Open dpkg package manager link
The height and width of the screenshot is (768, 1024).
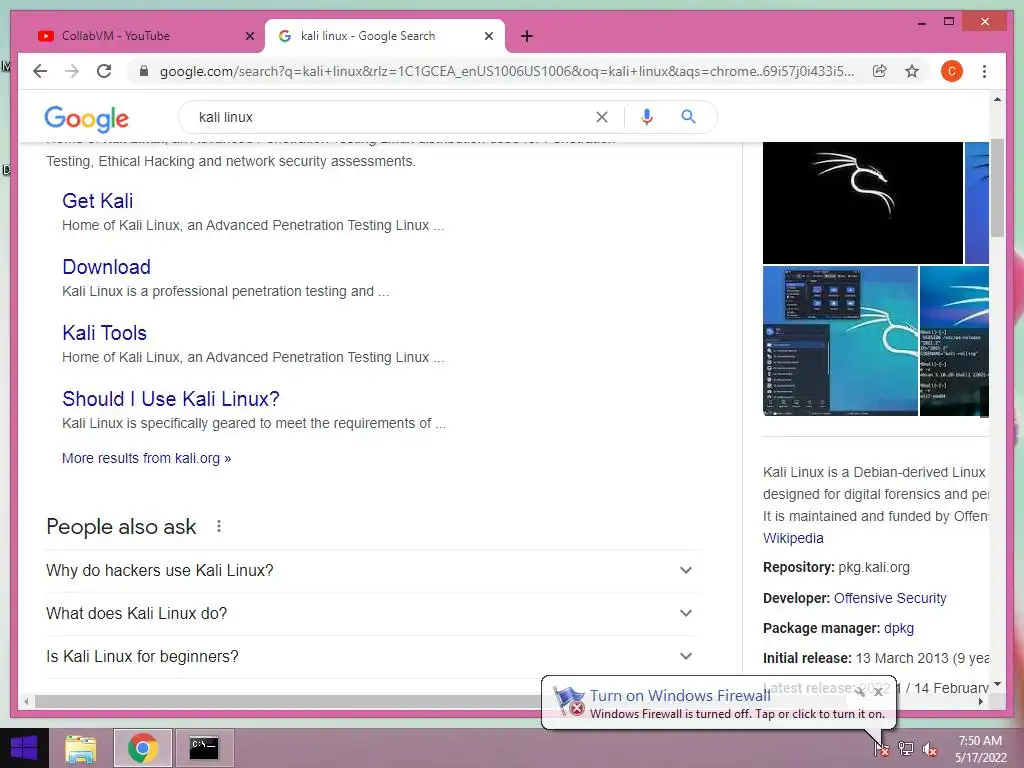point(899,628)
